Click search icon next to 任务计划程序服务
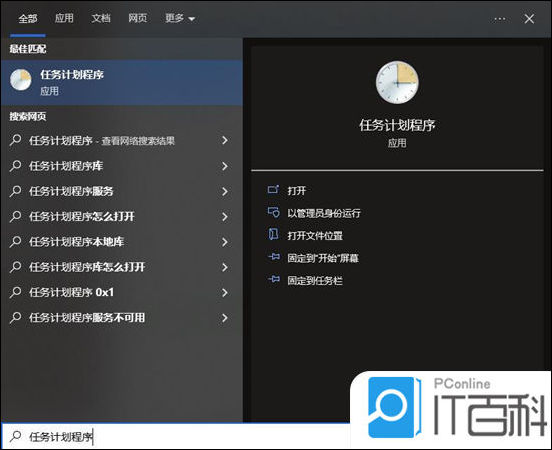 15,191
